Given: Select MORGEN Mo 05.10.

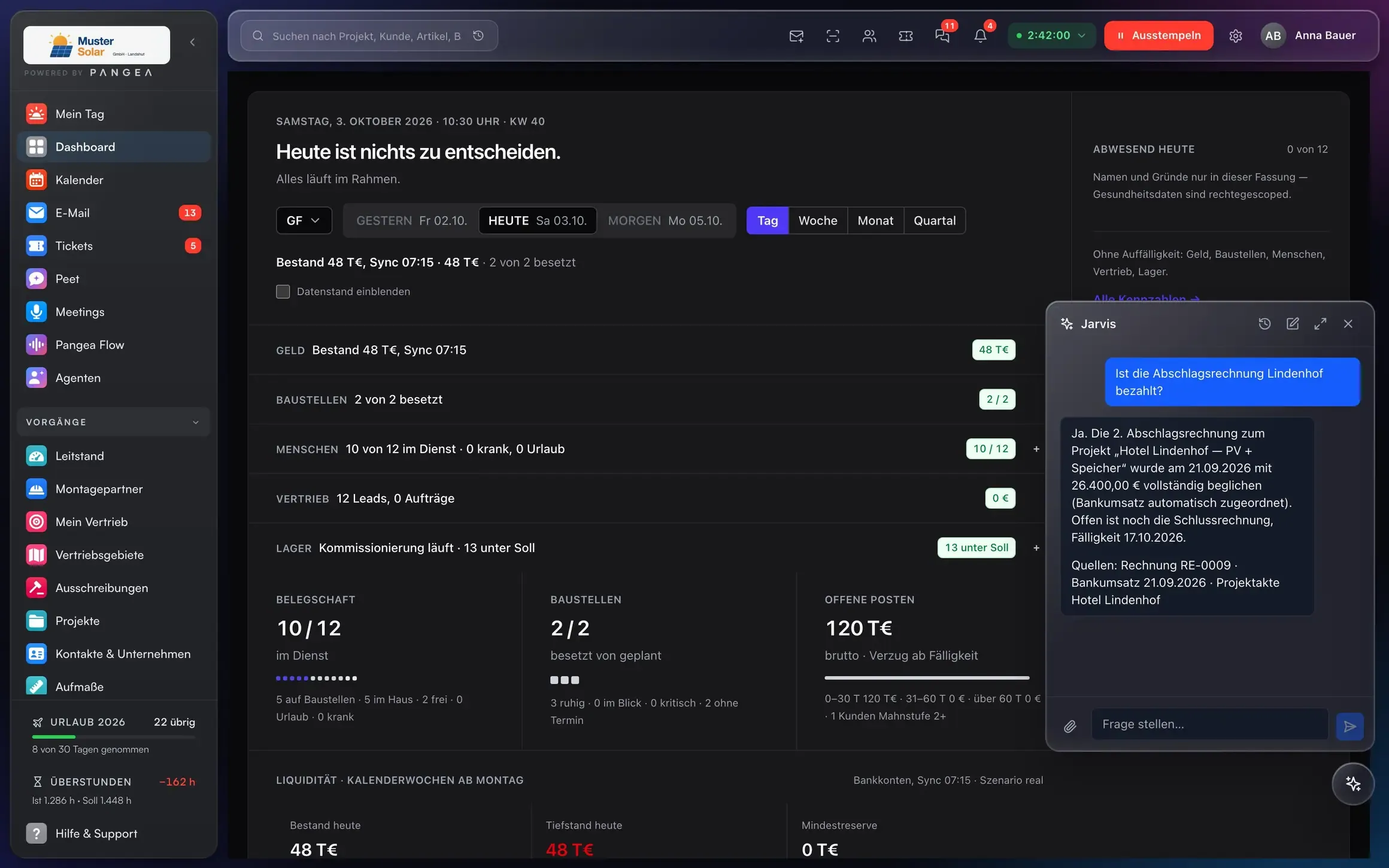Looking at the screenshot, I should click(665, 220).
